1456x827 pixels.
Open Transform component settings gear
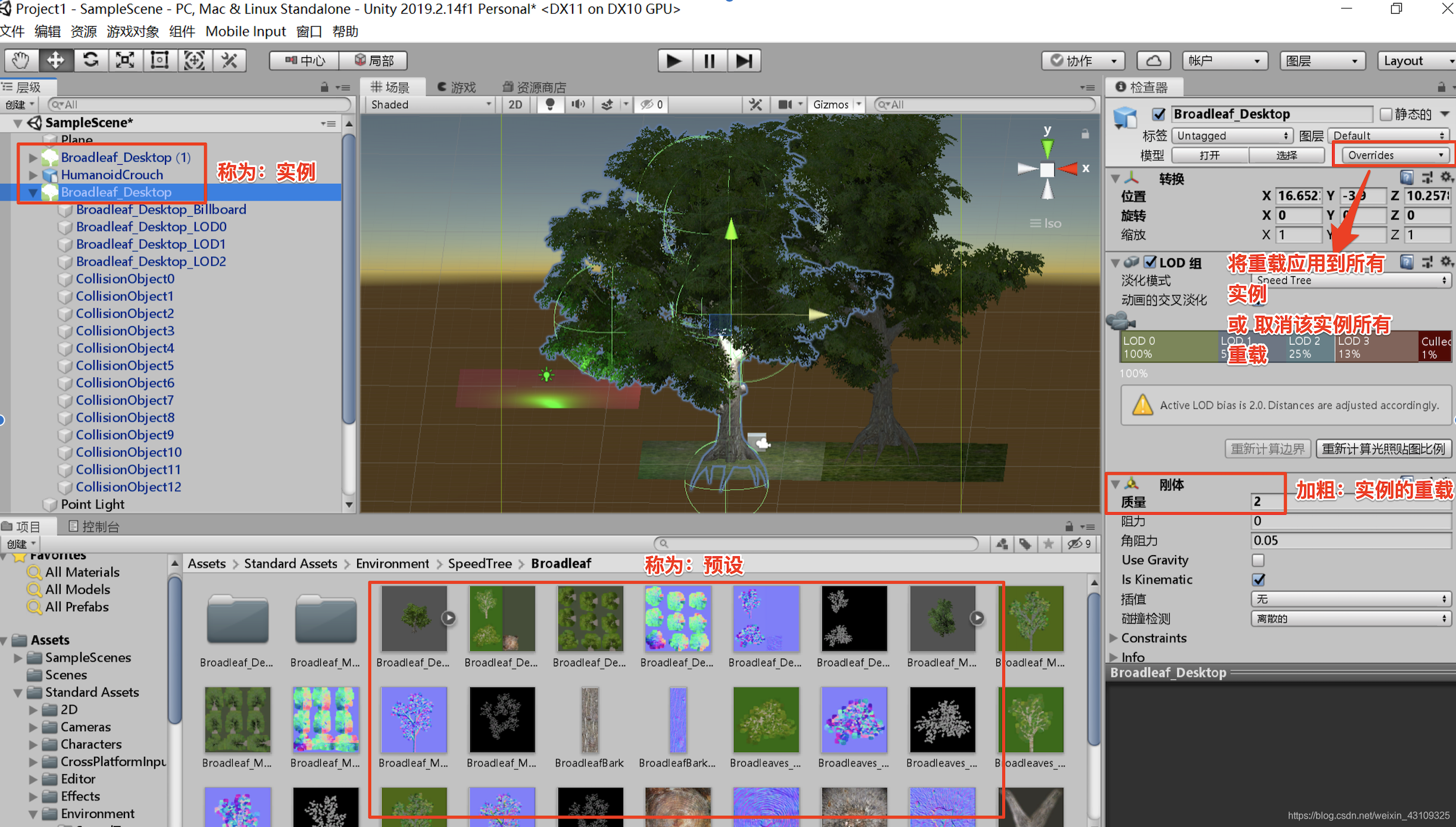pos(1446,178)
